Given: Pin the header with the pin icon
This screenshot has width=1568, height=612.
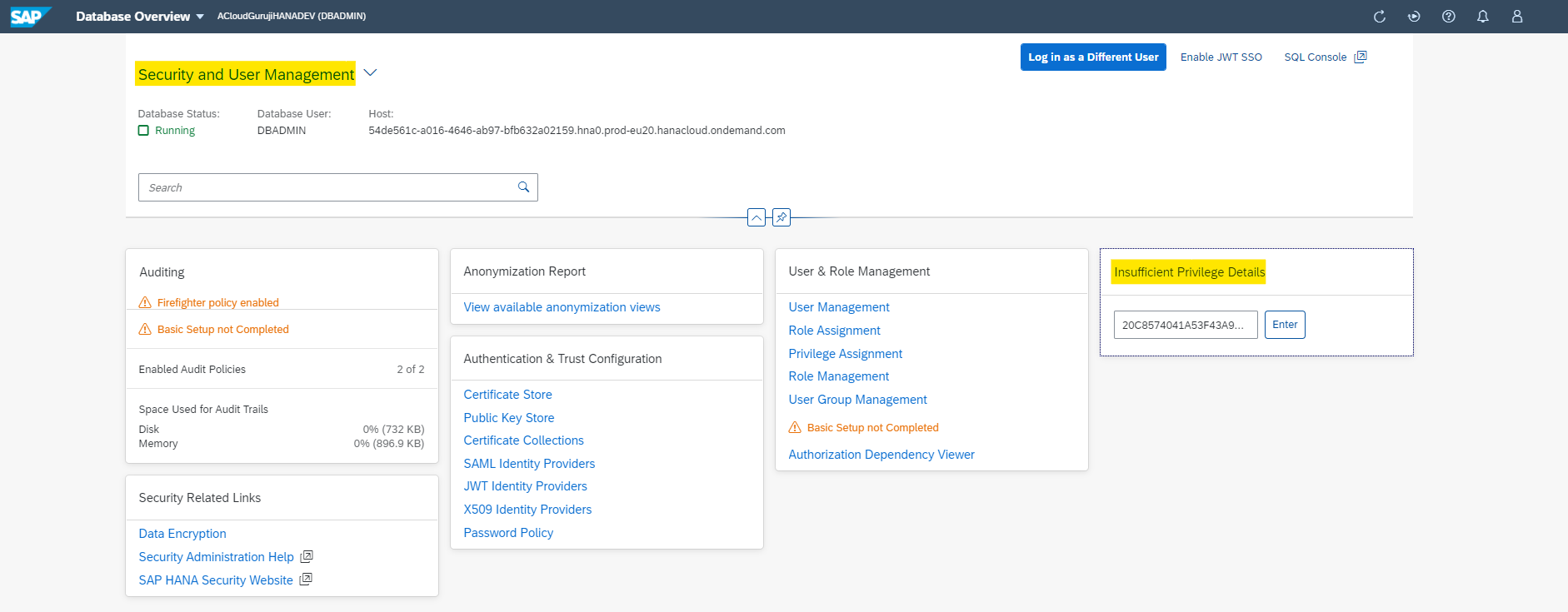Looking at the screenshot, I should 781,217.
